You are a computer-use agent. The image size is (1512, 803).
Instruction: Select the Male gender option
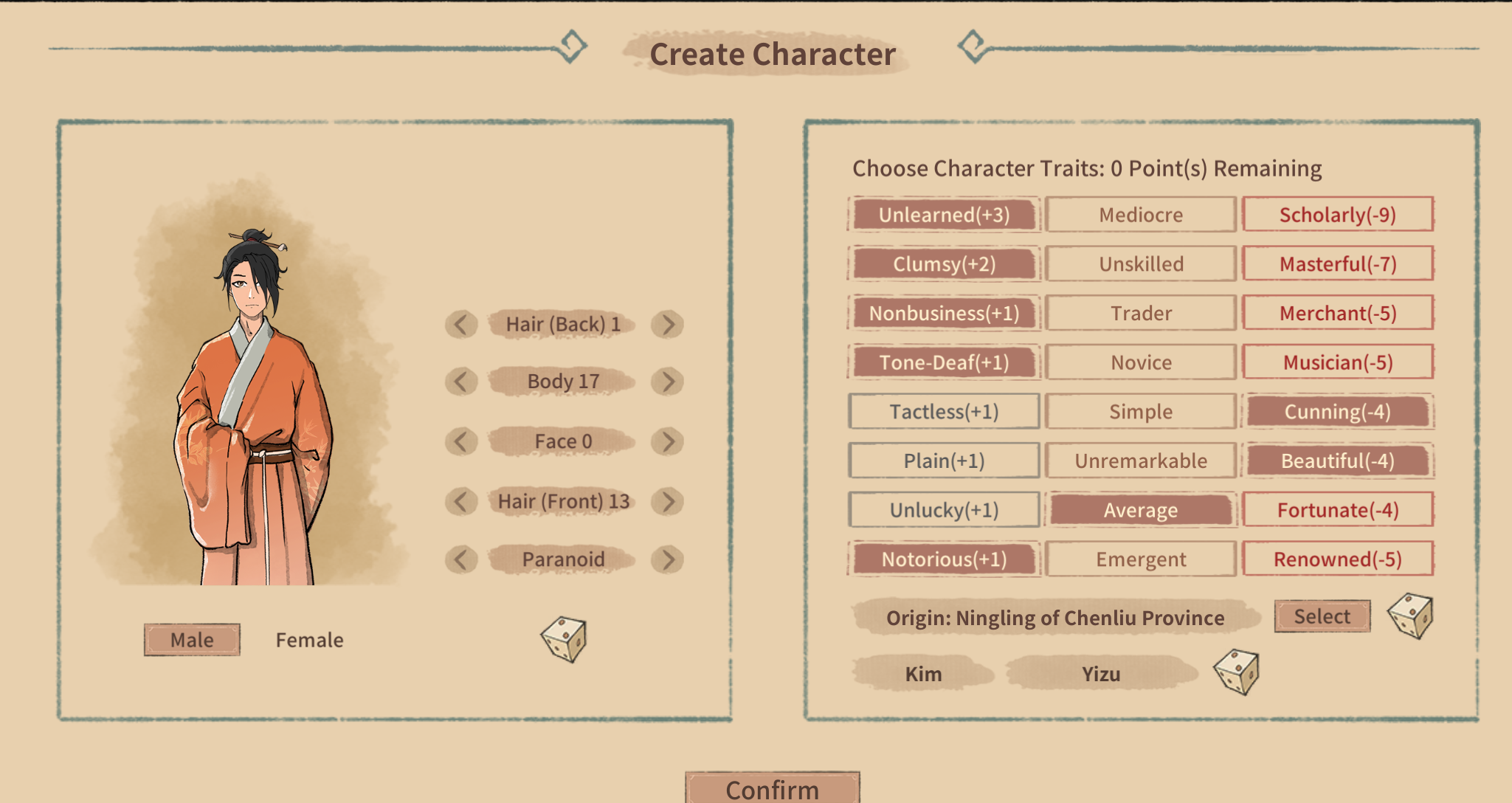[192, 640]
